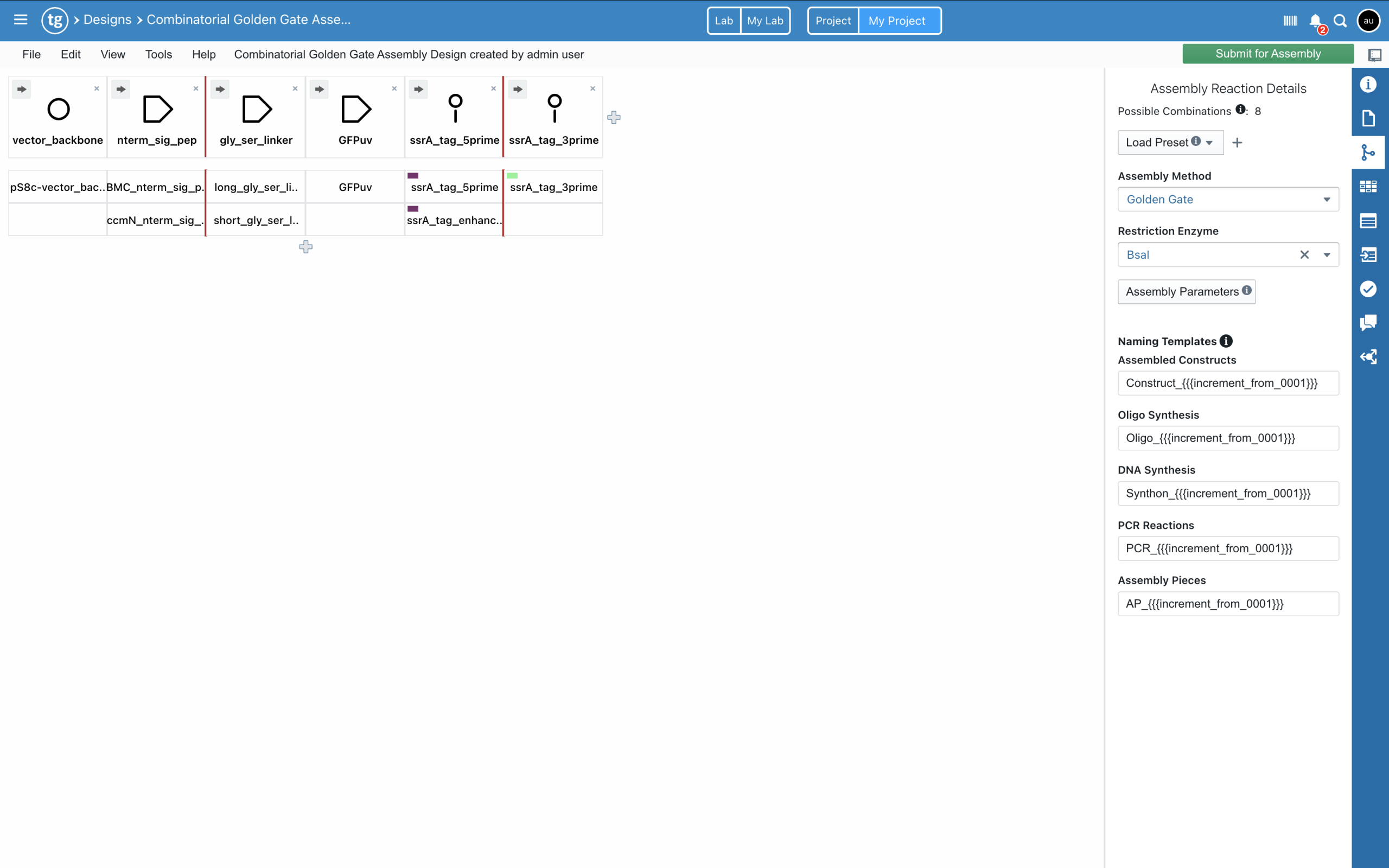This screenshot has width=1389, height=868.
Task: Select the info panel icon in right sidebar
Action: 1369,85
